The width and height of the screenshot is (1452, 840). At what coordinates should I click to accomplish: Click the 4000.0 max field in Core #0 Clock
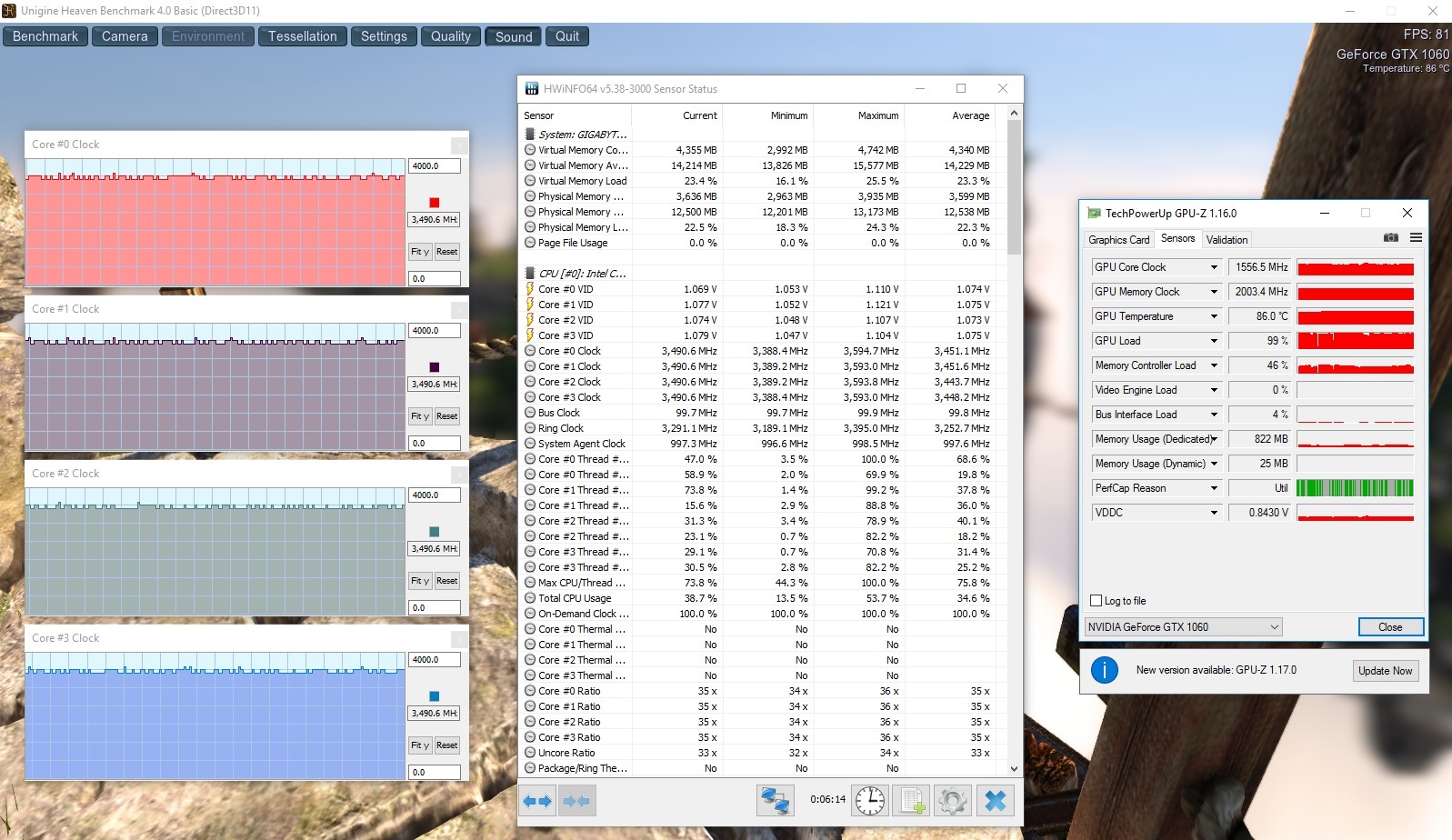435,166
